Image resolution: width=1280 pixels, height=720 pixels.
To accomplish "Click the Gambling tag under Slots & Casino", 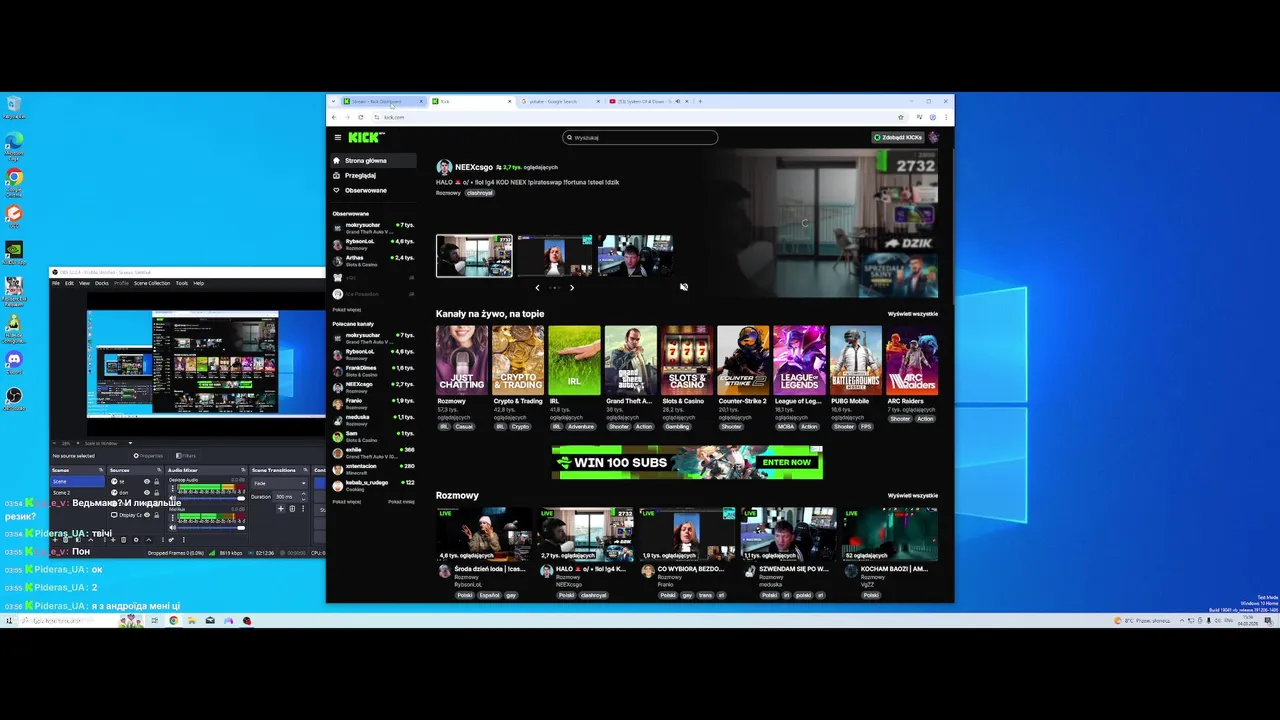I will 677,427.
